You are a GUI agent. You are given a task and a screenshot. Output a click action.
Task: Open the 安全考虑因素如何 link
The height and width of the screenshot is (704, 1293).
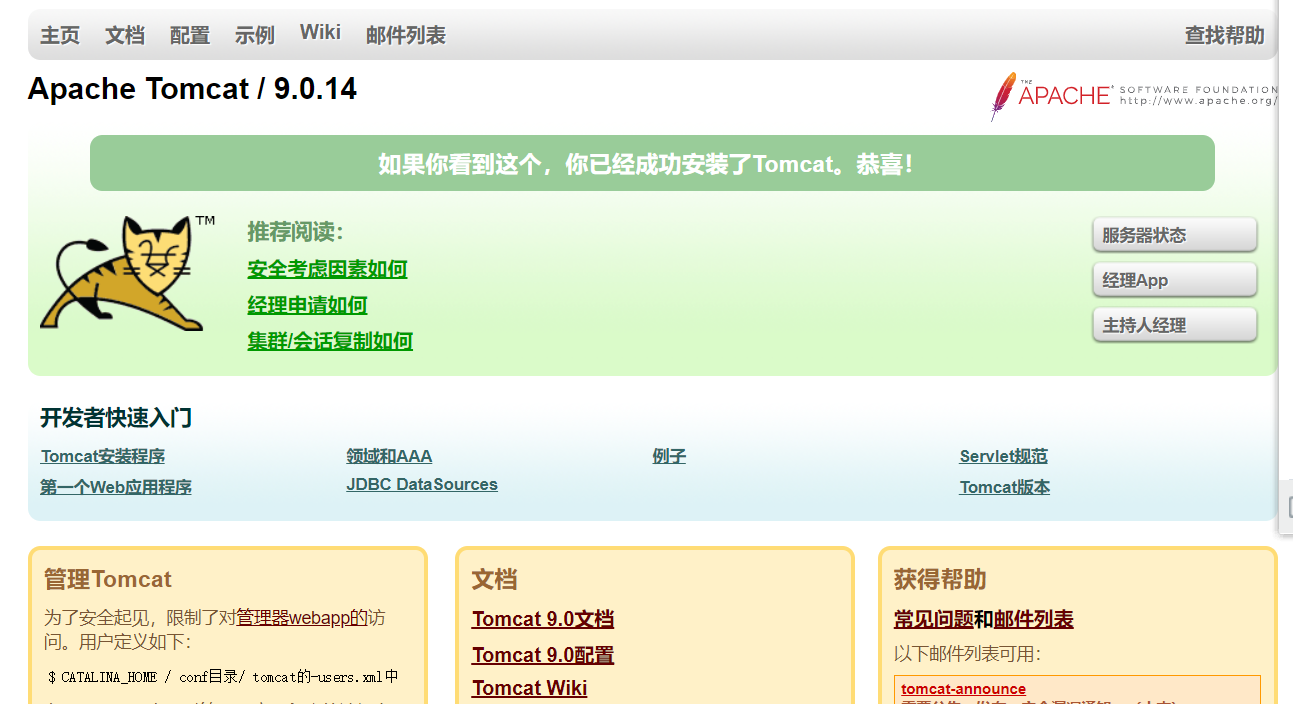(x=327, y=269)
